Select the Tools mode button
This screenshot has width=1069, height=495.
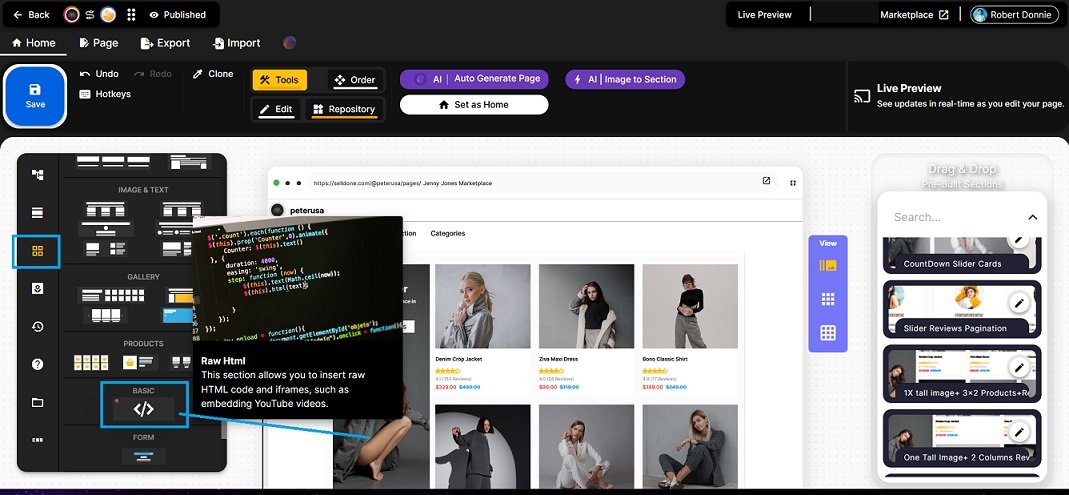[x=280, y=80]
